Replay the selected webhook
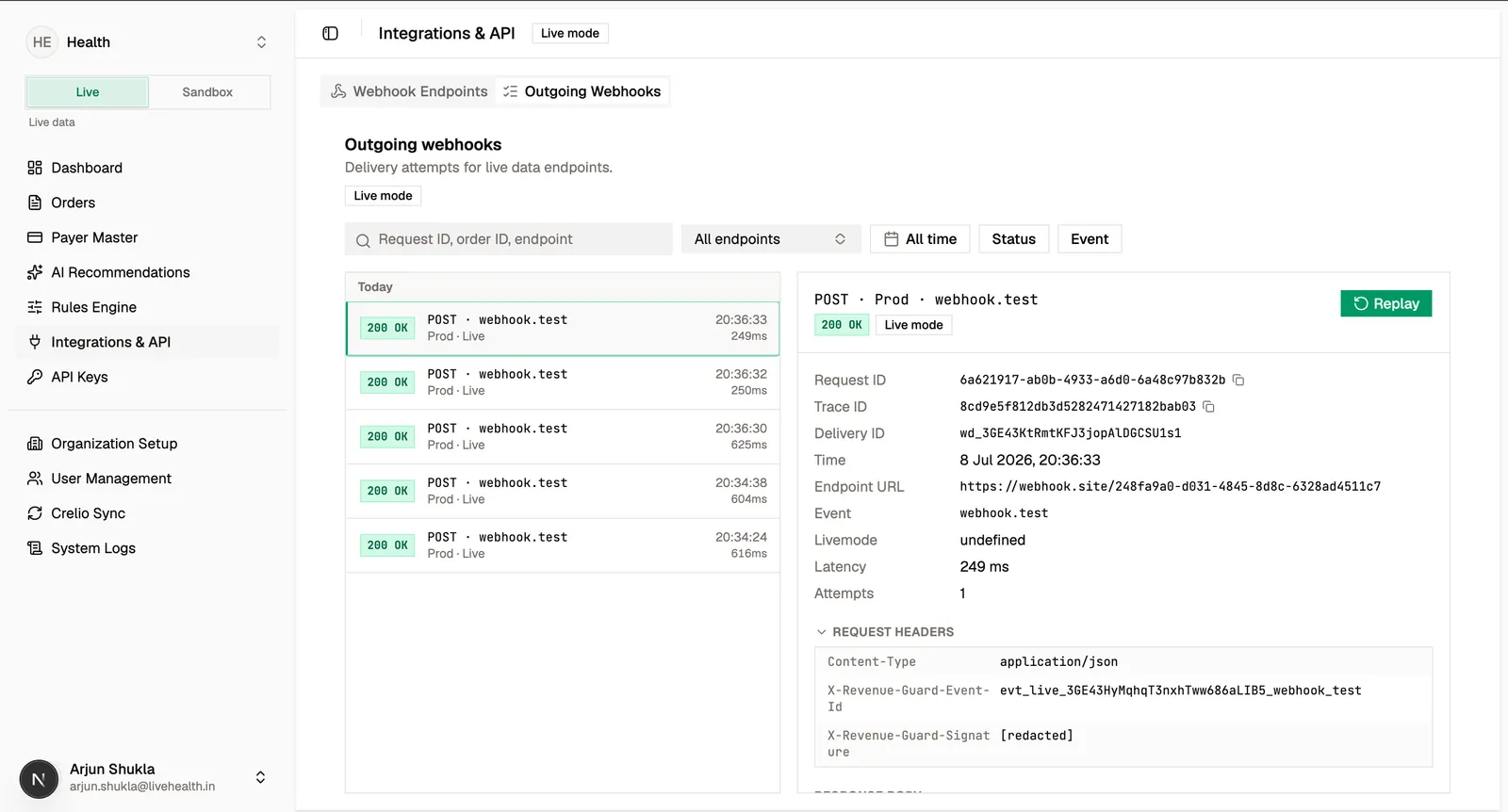 coord(1385,303)
